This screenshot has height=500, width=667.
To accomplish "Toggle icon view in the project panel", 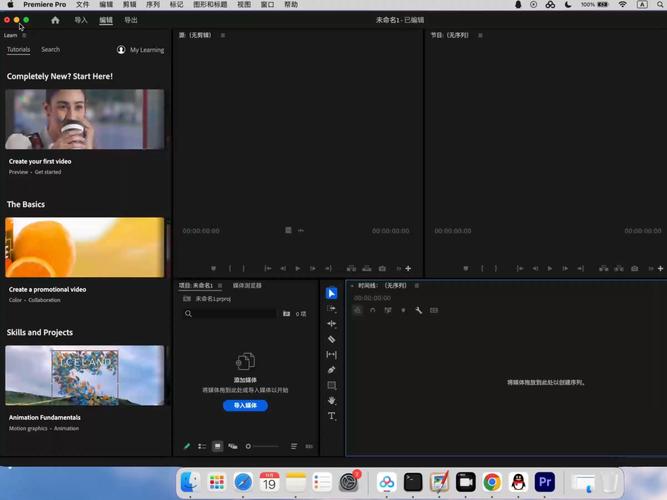I will (x=217, y=446).
